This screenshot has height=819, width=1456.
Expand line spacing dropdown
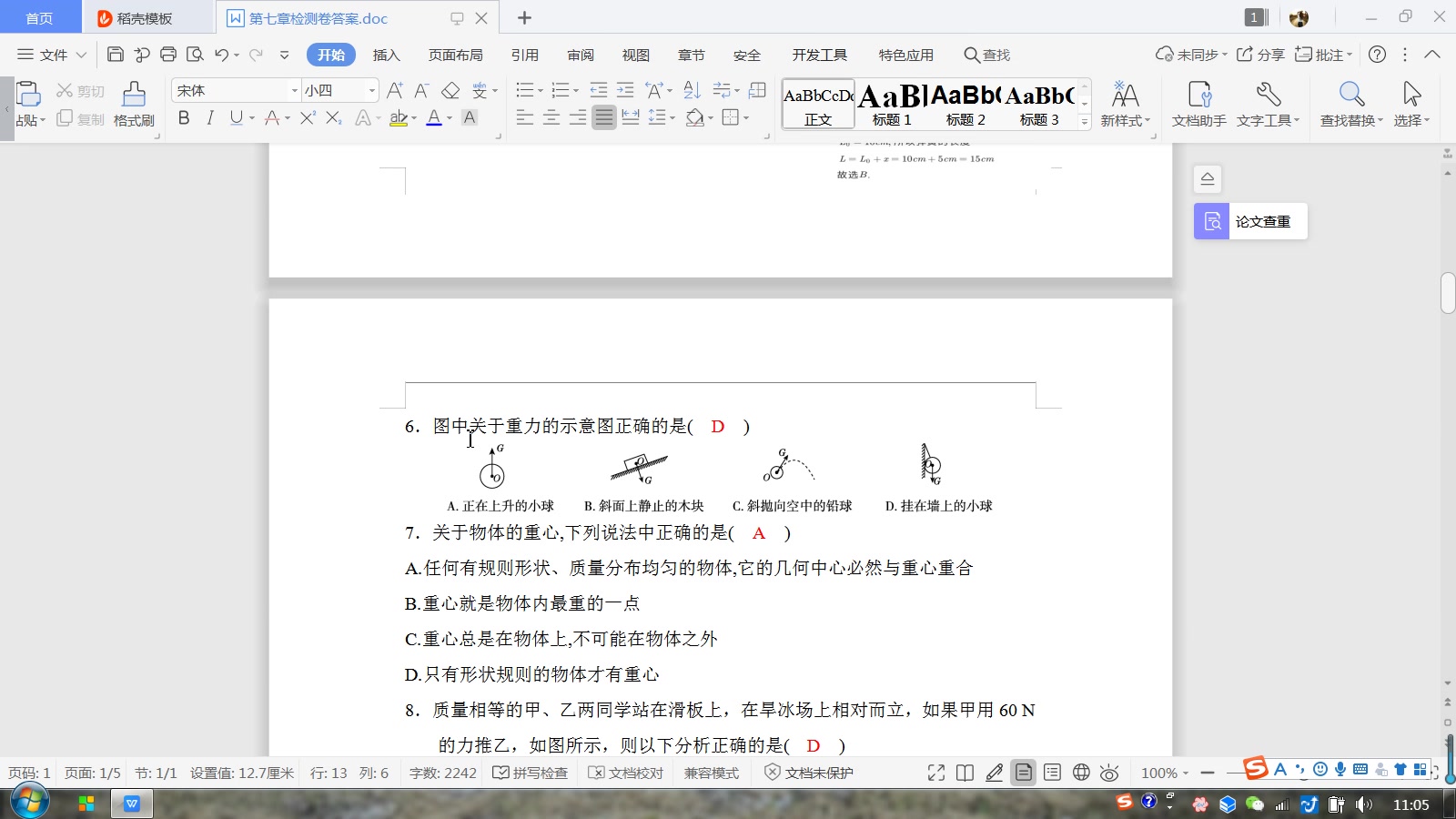click(672, 118)
